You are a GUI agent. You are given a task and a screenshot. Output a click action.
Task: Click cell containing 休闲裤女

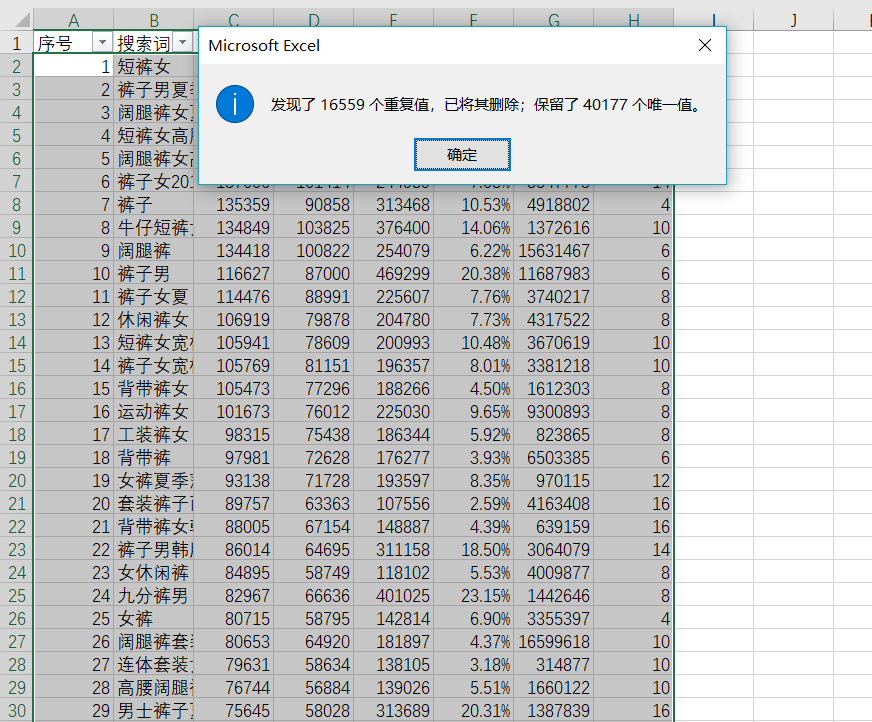pos(154,319)
